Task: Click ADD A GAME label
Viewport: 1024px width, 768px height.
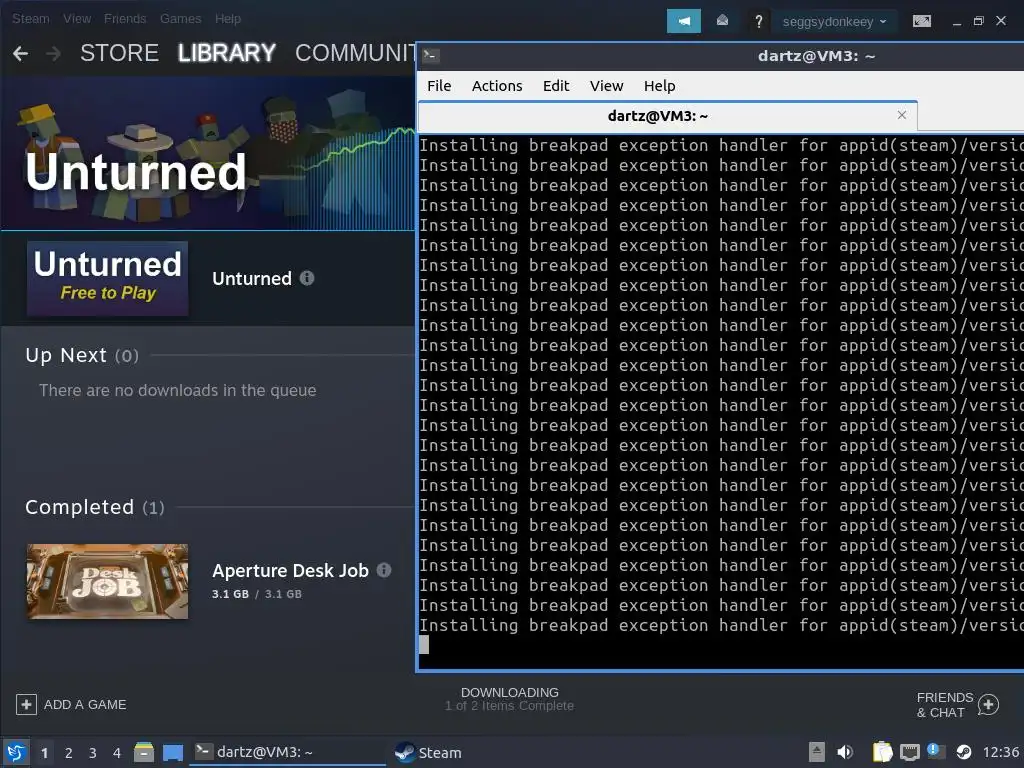Action: tap(85, 705)
